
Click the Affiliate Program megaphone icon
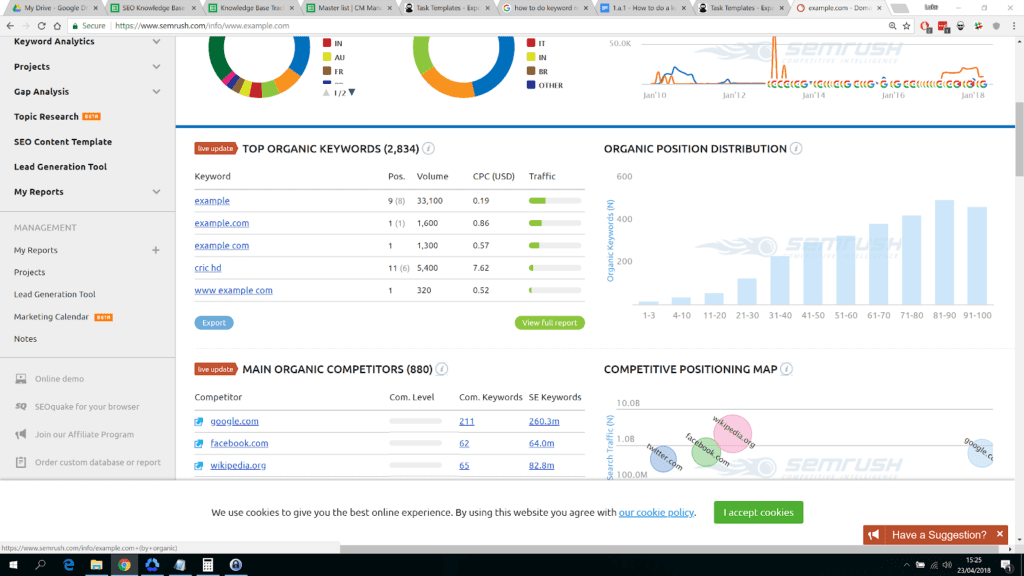coord(21,434)
